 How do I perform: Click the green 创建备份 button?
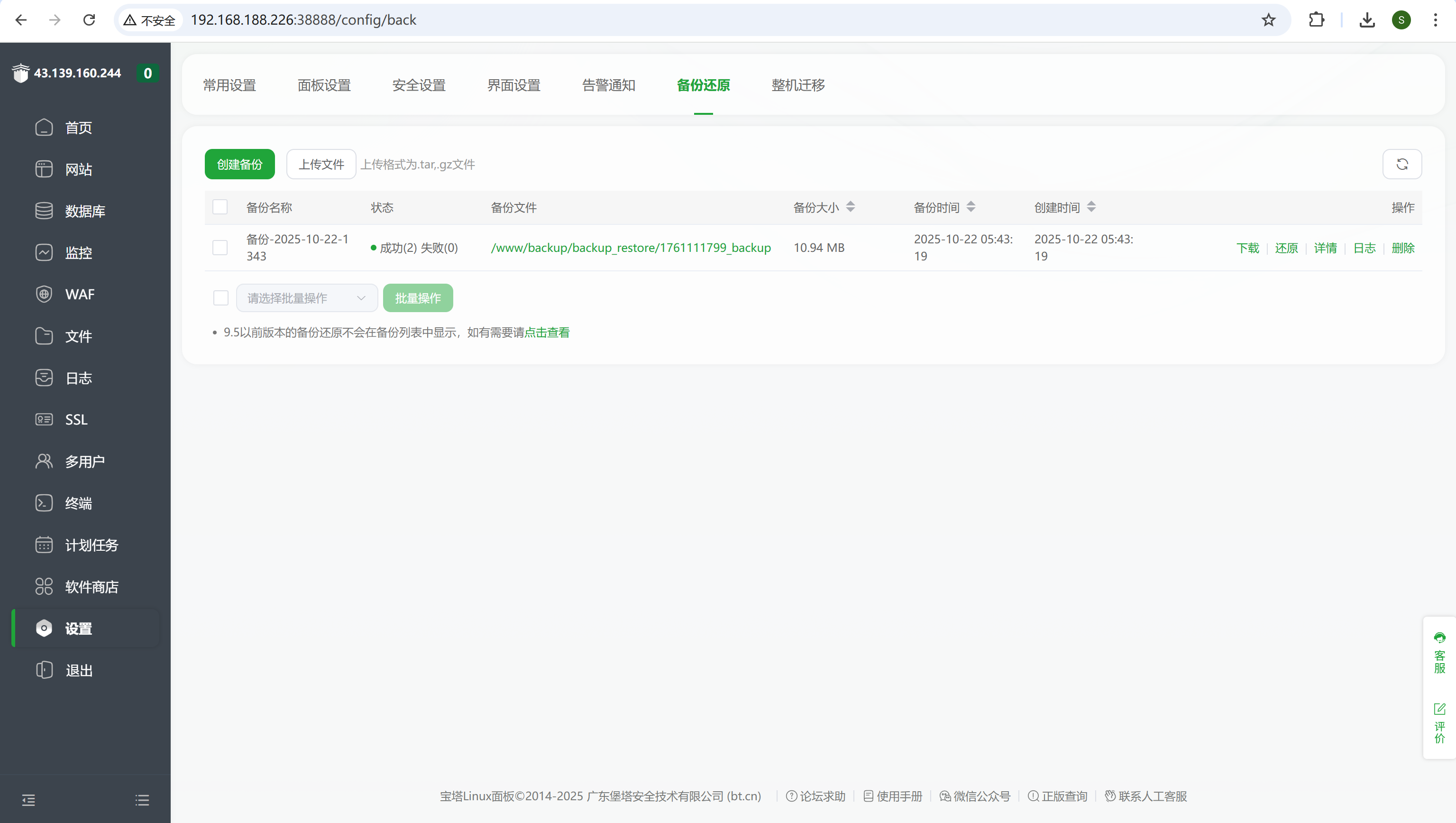point(239,164)
